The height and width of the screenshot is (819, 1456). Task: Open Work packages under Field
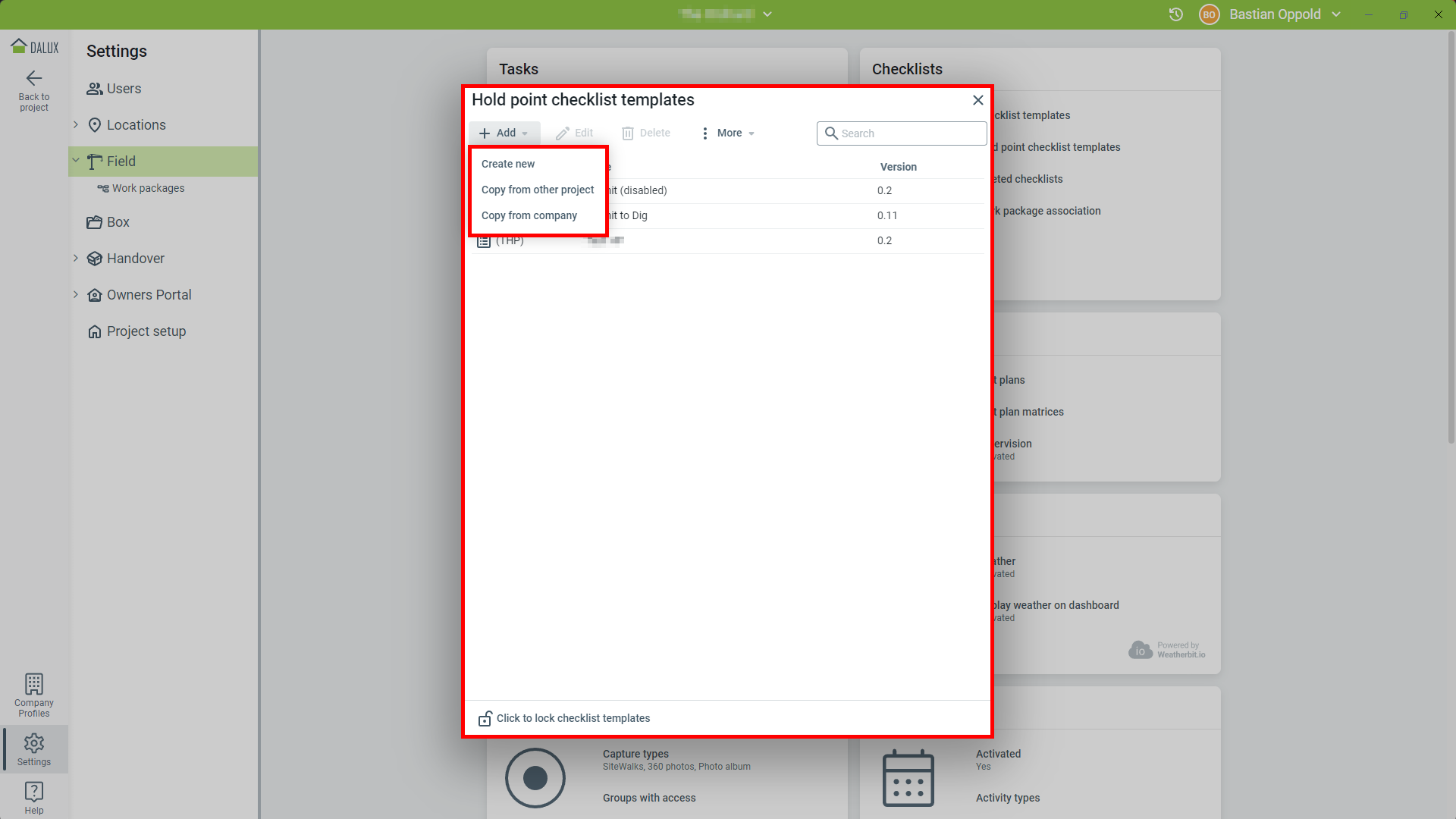(148, 188)
